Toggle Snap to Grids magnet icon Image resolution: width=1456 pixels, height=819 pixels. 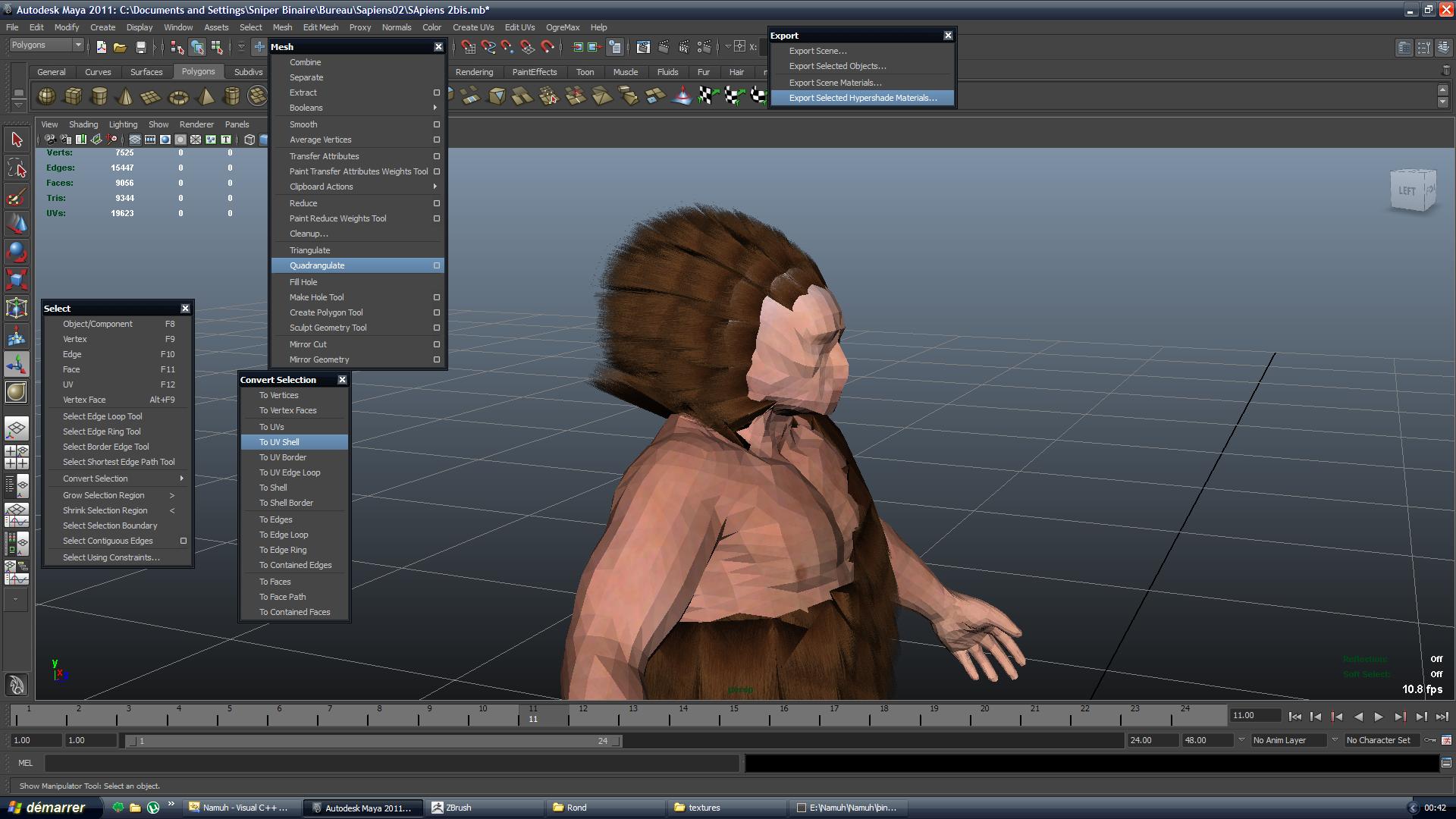[x=469, y=47]
